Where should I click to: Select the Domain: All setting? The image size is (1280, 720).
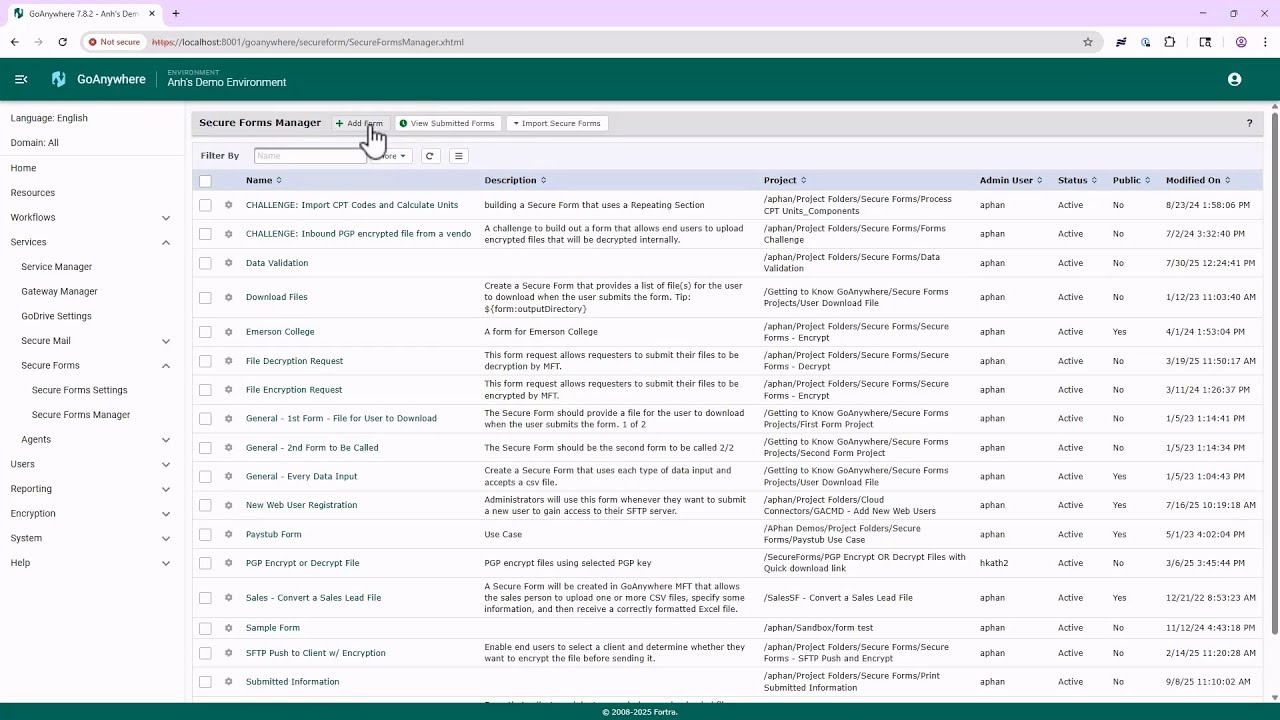coord(34,143)
